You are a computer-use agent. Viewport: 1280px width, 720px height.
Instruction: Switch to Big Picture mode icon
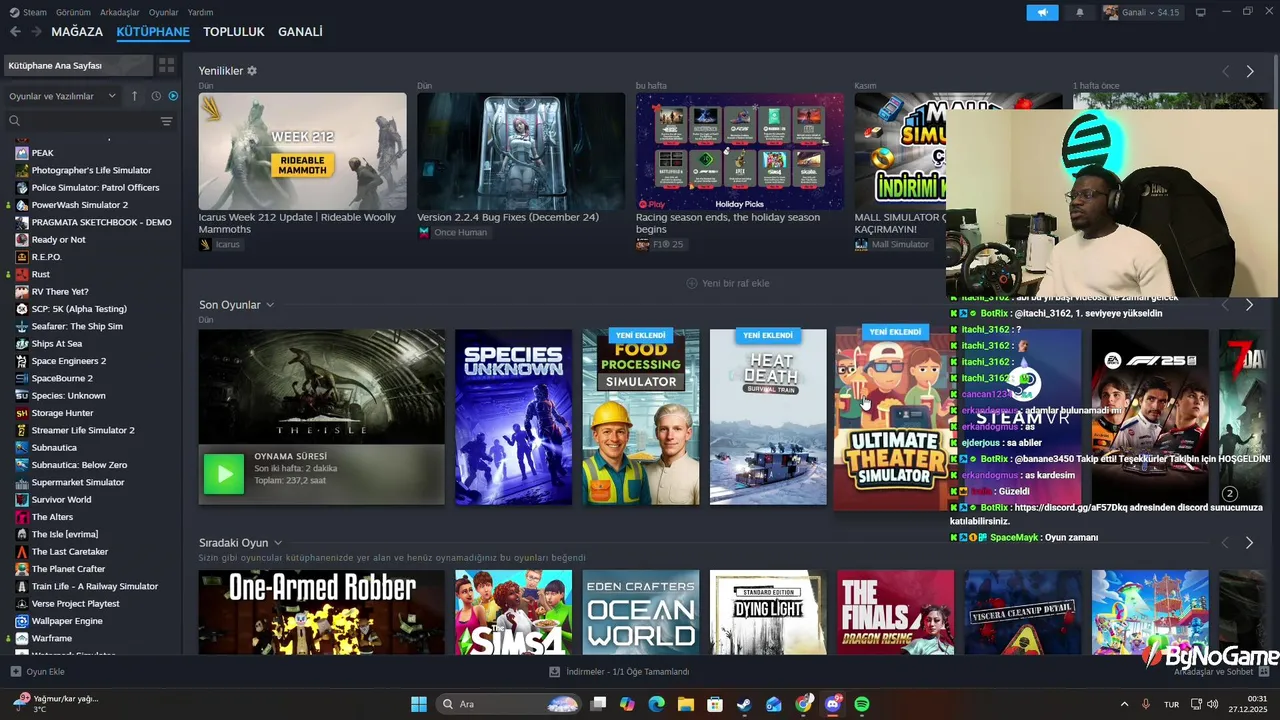pos(1200,12)
